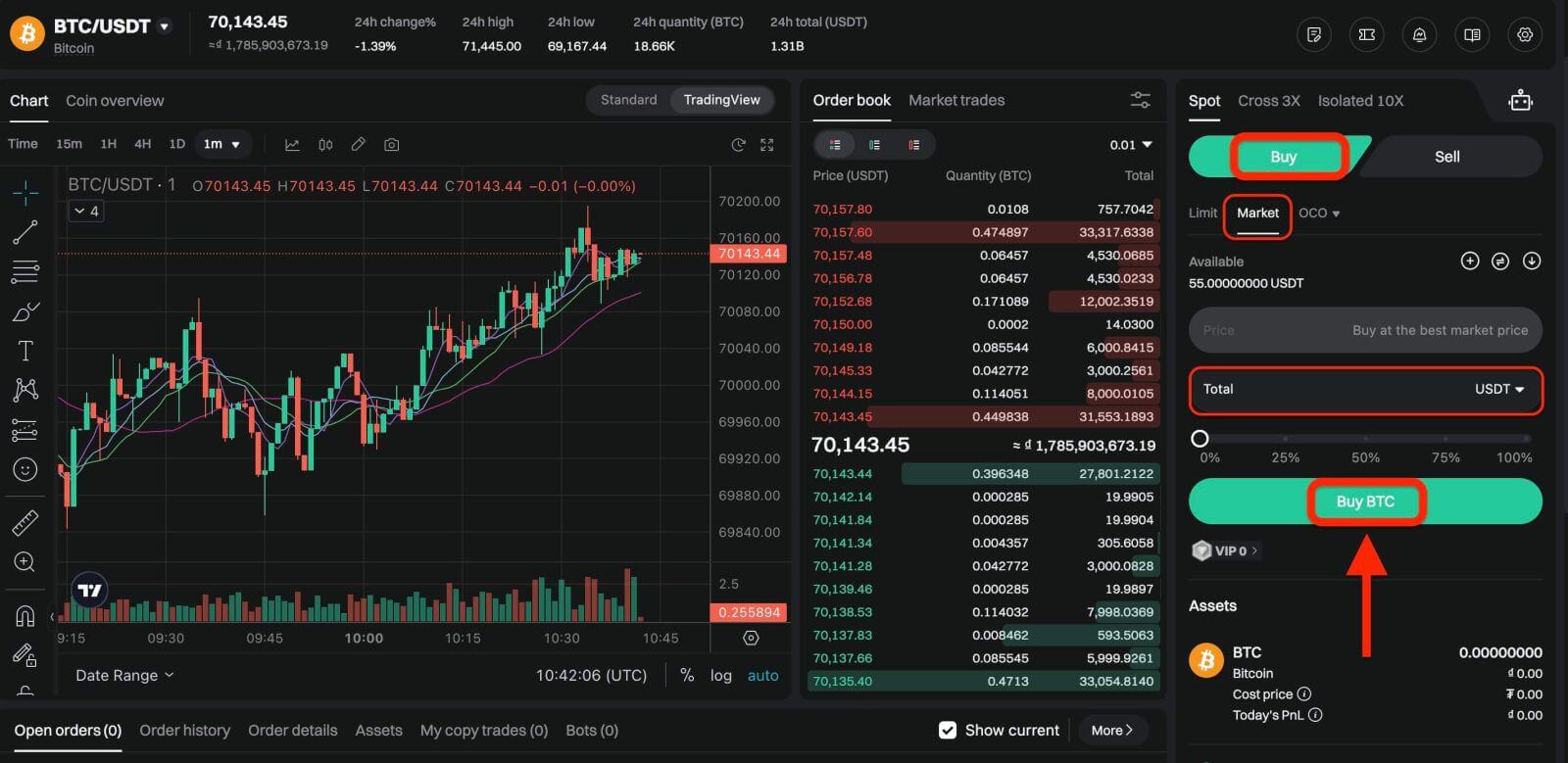1568x763 pixels.
Task: Toggle the log scale option
Action: click(720, 675)
